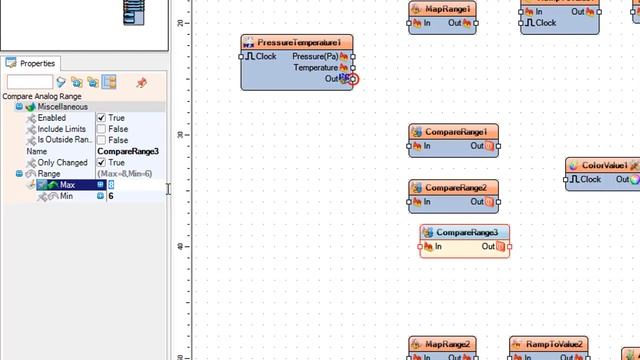Click the PressureTemperature1 component icon
640x360 pixels.
[248, 42]
